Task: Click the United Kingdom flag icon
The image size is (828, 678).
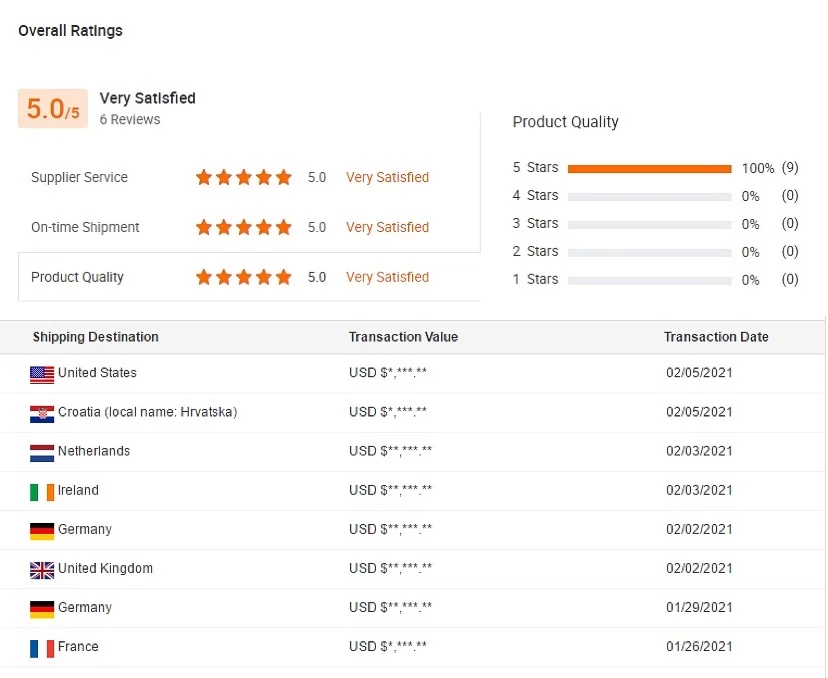Action: click(x=42, y=569)
